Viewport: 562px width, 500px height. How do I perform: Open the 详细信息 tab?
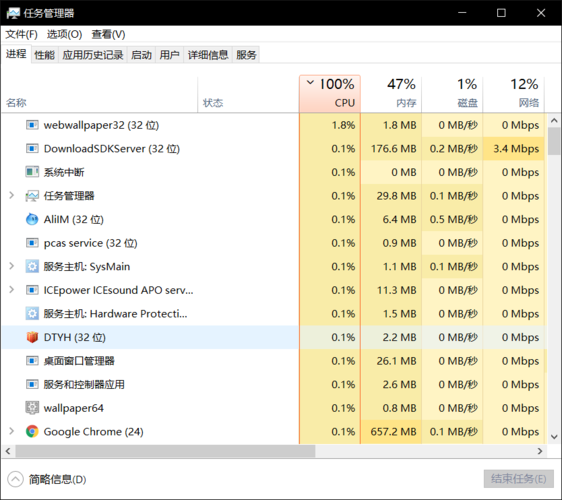[x=208, y=55]
